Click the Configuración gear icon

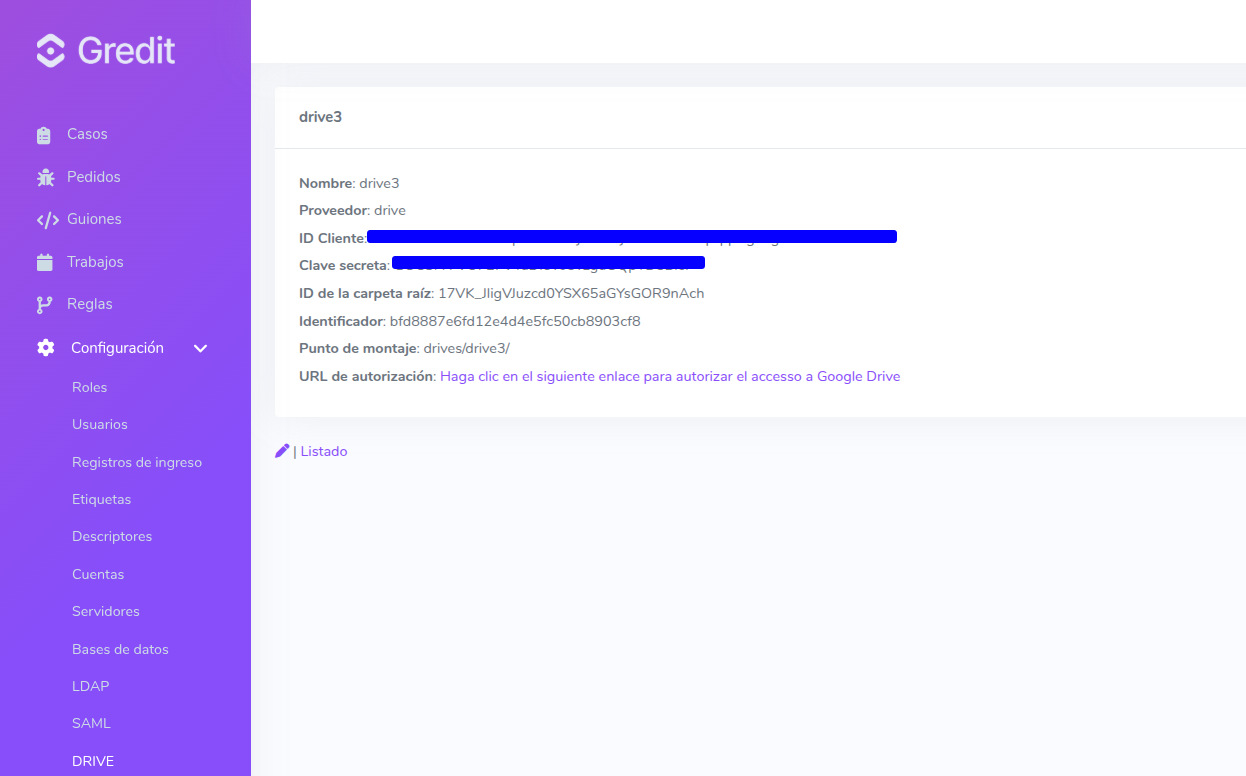coord(45,348)
